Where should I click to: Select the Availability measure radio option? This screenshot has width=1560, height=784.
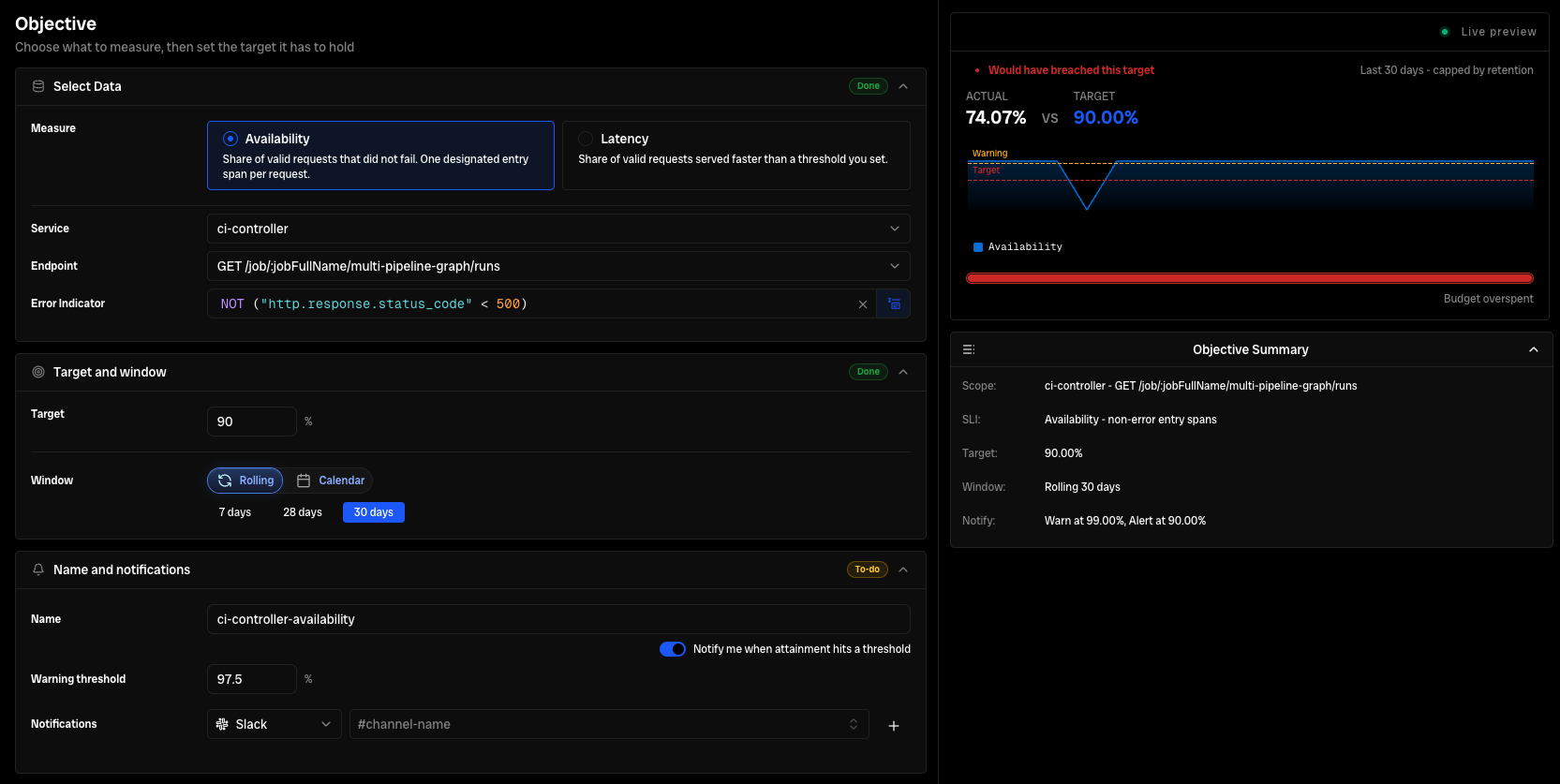pos(230,139)
